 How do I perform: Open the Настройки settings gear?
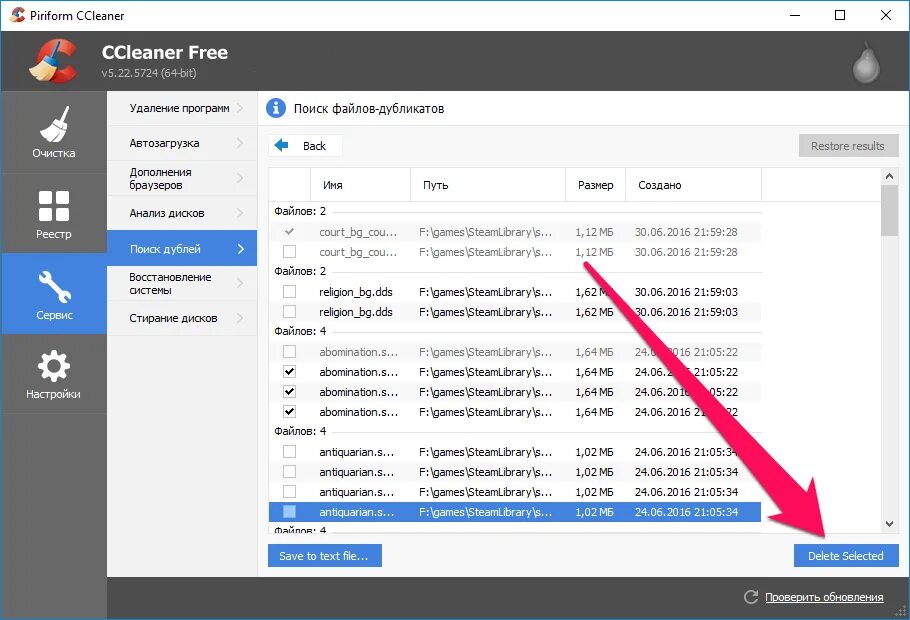tap(53, 374)
